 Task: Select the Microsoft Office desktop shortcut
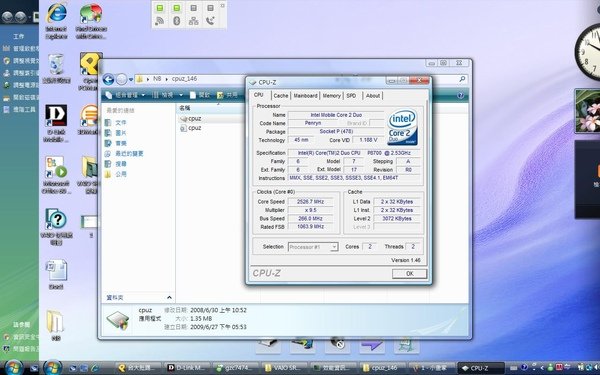pos(56,174)
